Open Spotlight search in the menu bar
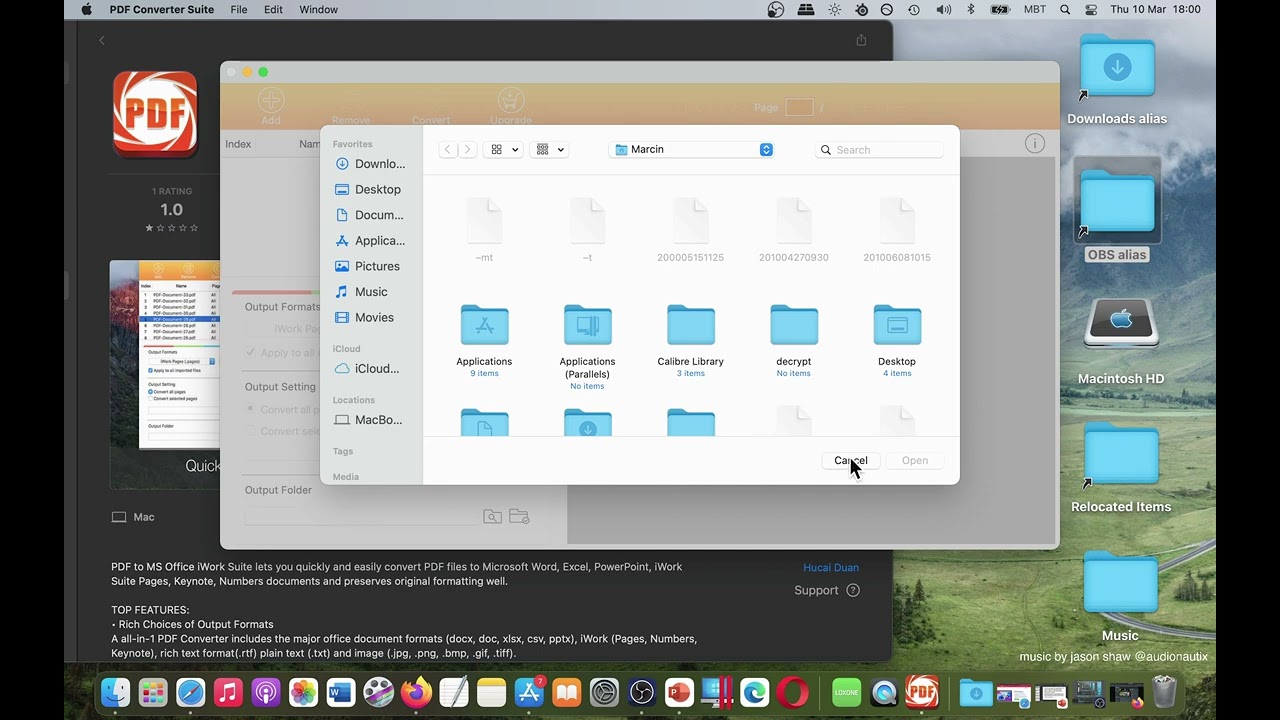This screenshot has height=720, width=1280. (x=1065, y=10)
